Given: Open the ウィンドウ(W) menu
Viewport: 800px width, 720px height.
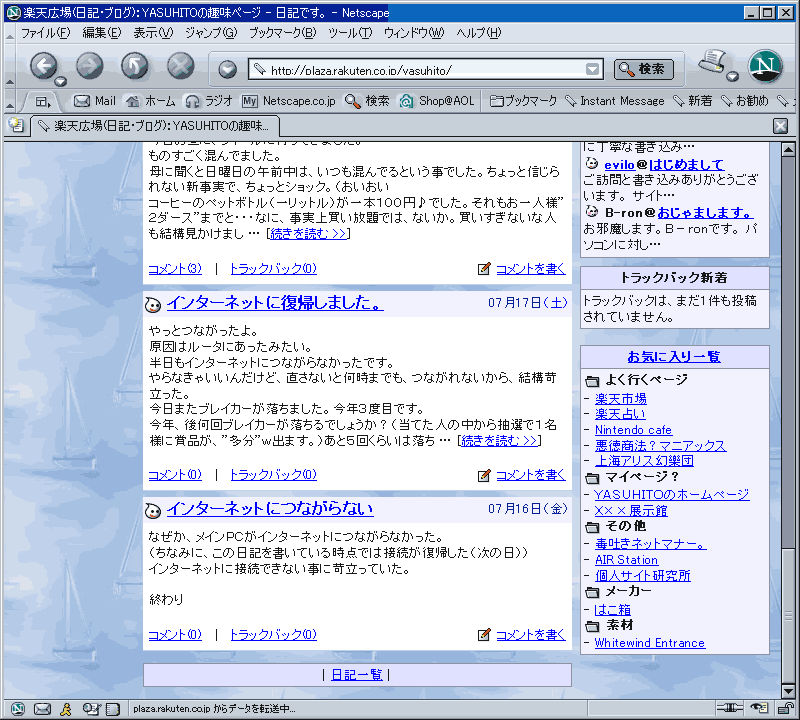Looking at the screenshot, I should coord(414,33).
